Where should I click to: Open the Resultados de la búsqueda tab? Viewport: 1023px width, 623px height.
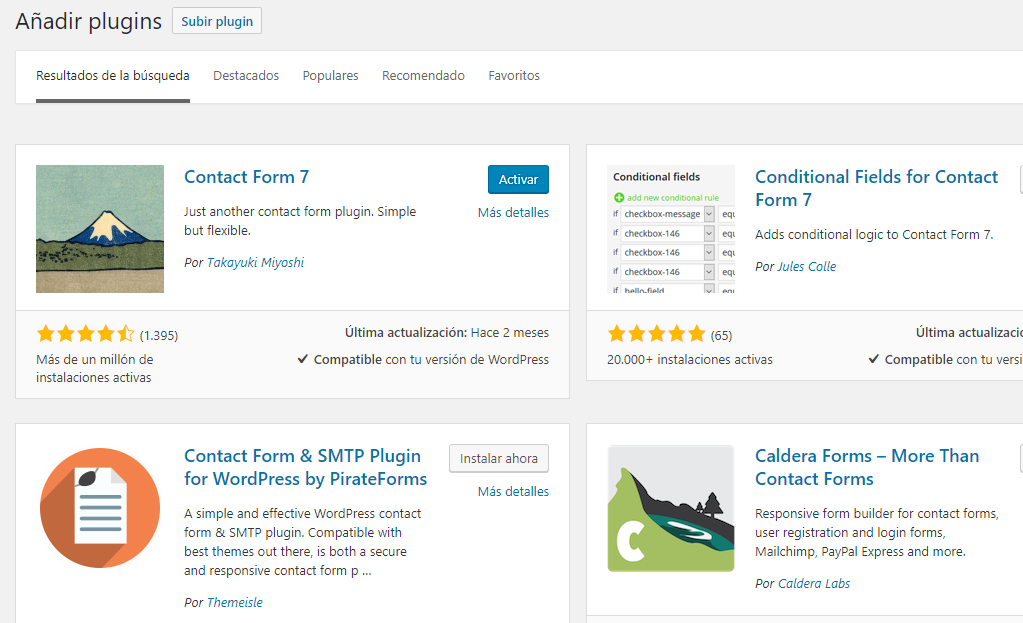pos(113,76)
